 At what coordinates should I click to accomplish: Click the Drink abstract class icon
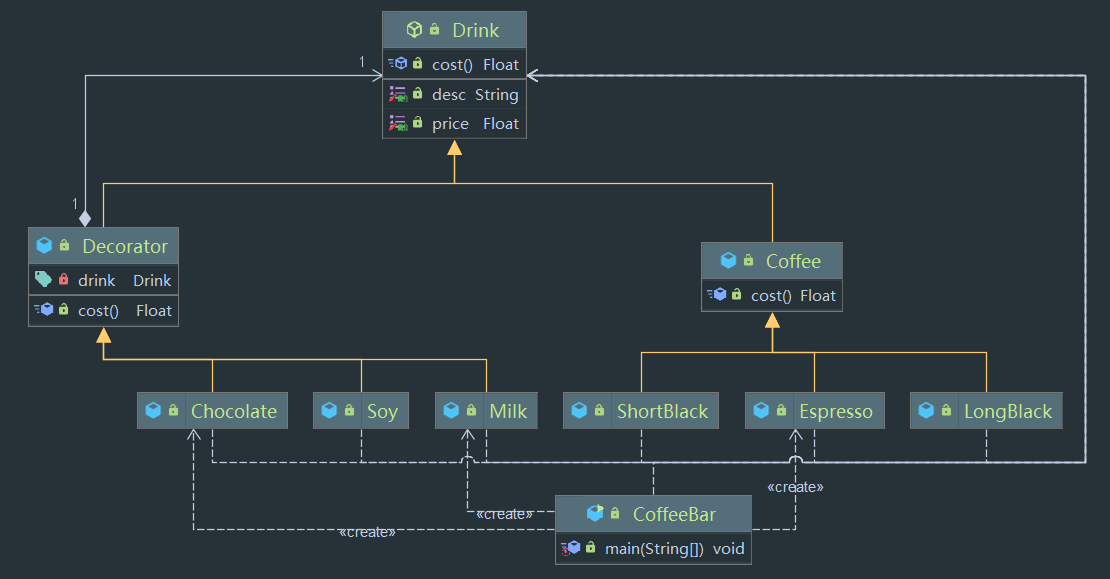tap(414, 29)
